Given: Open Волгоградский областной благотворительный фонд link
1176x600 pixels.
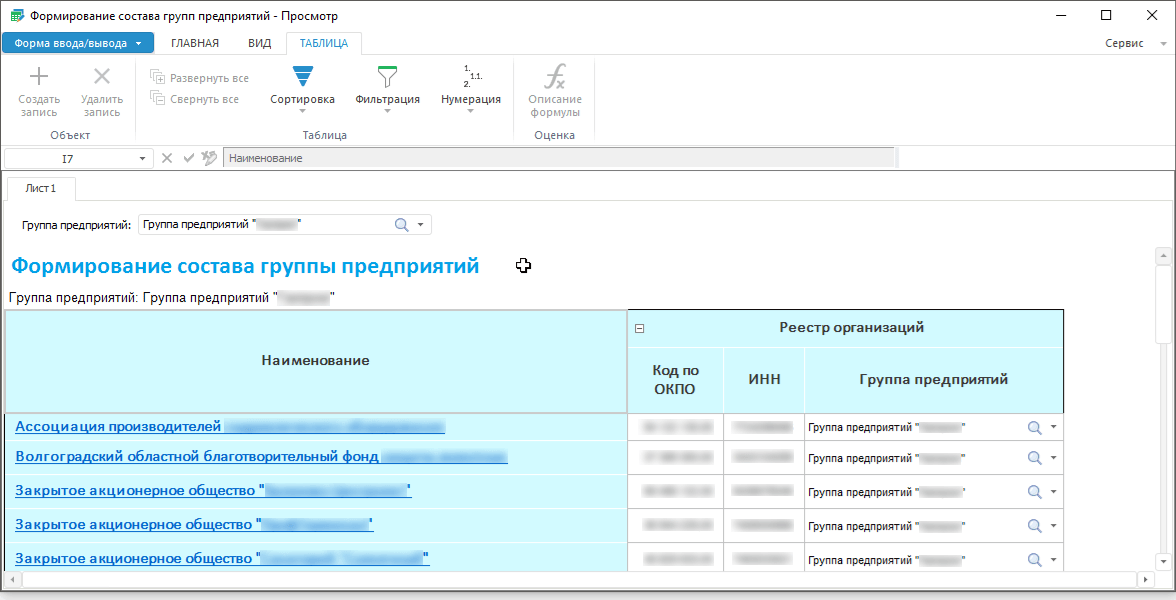Looking at the screenshot, I should (261, 456).
